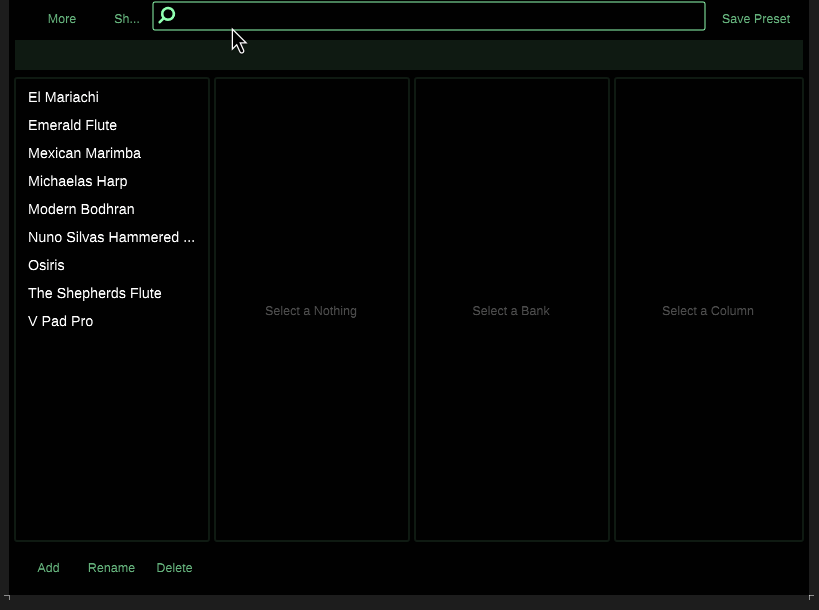Choose the Emerald Flute entry
This screenshot has width=819, height=610.
(72, 125)
